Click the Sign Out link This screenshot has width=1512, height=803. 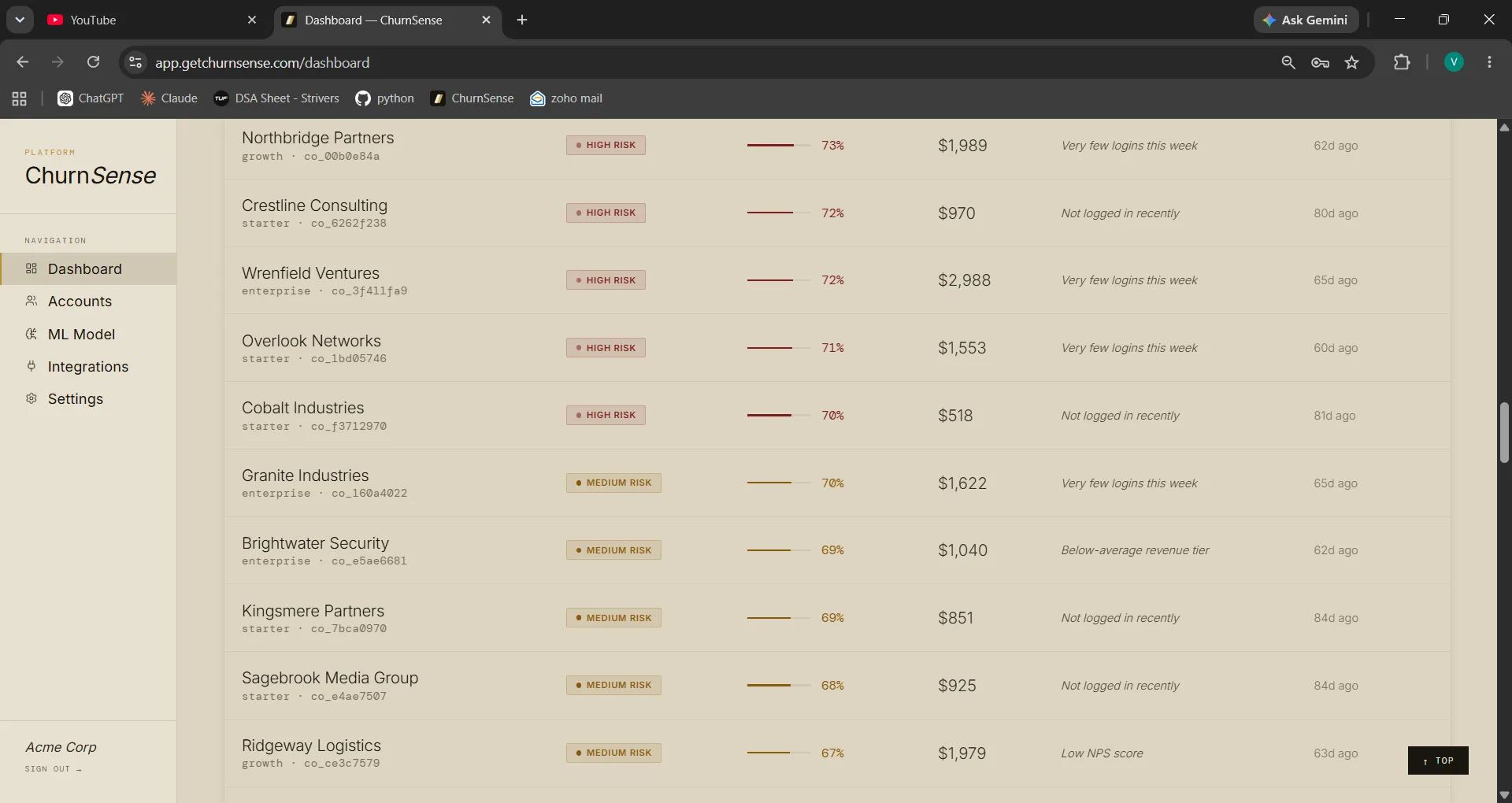(x=53, y=769)
